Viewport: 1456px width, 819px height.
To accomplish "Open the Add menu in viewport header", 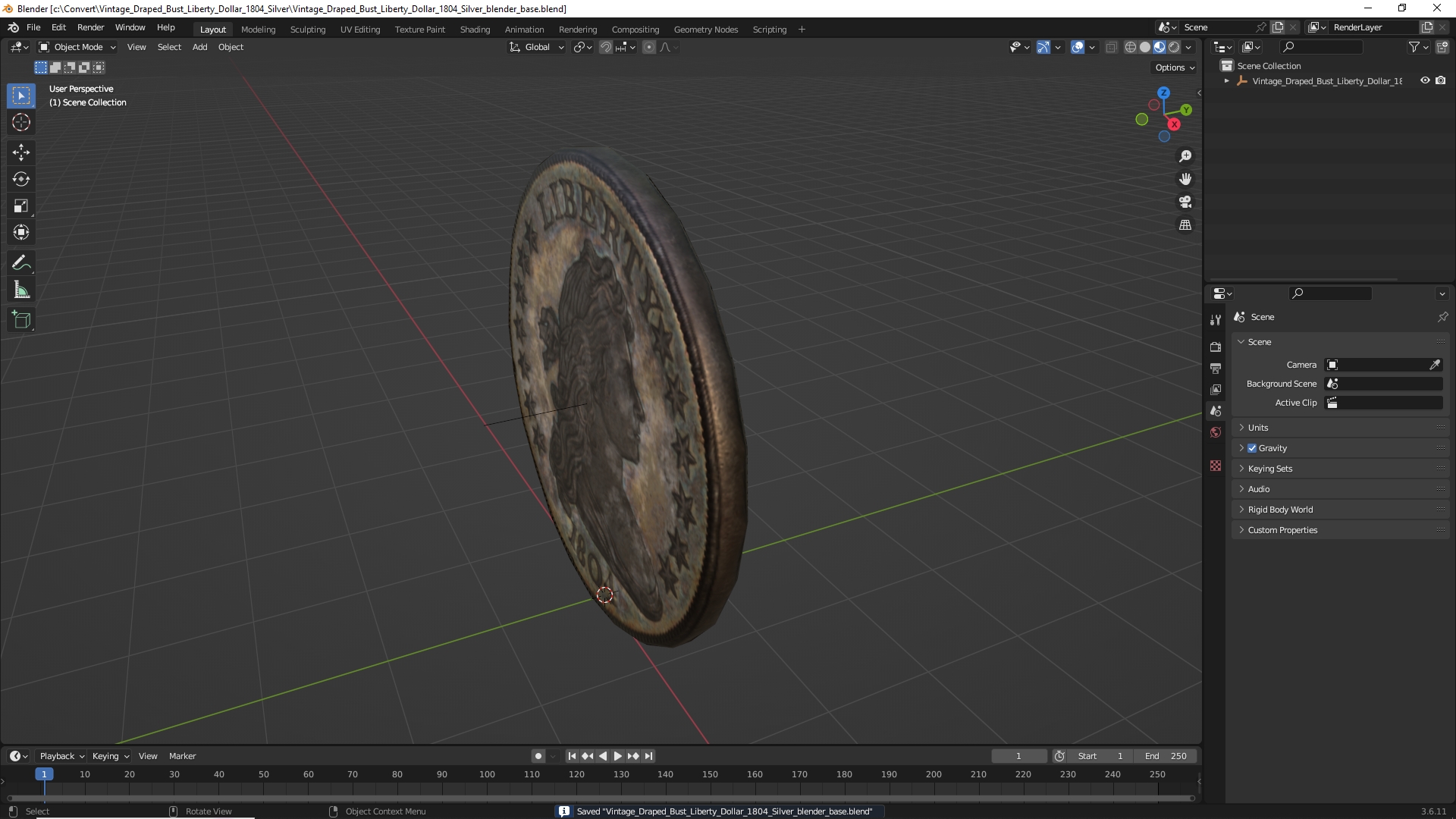I will click(x=199, y=47).
